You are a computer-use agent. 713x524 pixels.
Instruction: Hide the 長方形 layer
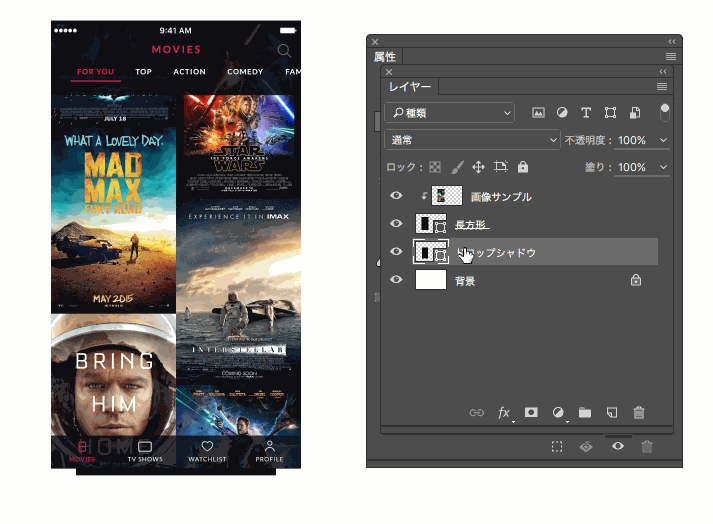(x=396, y=223)
